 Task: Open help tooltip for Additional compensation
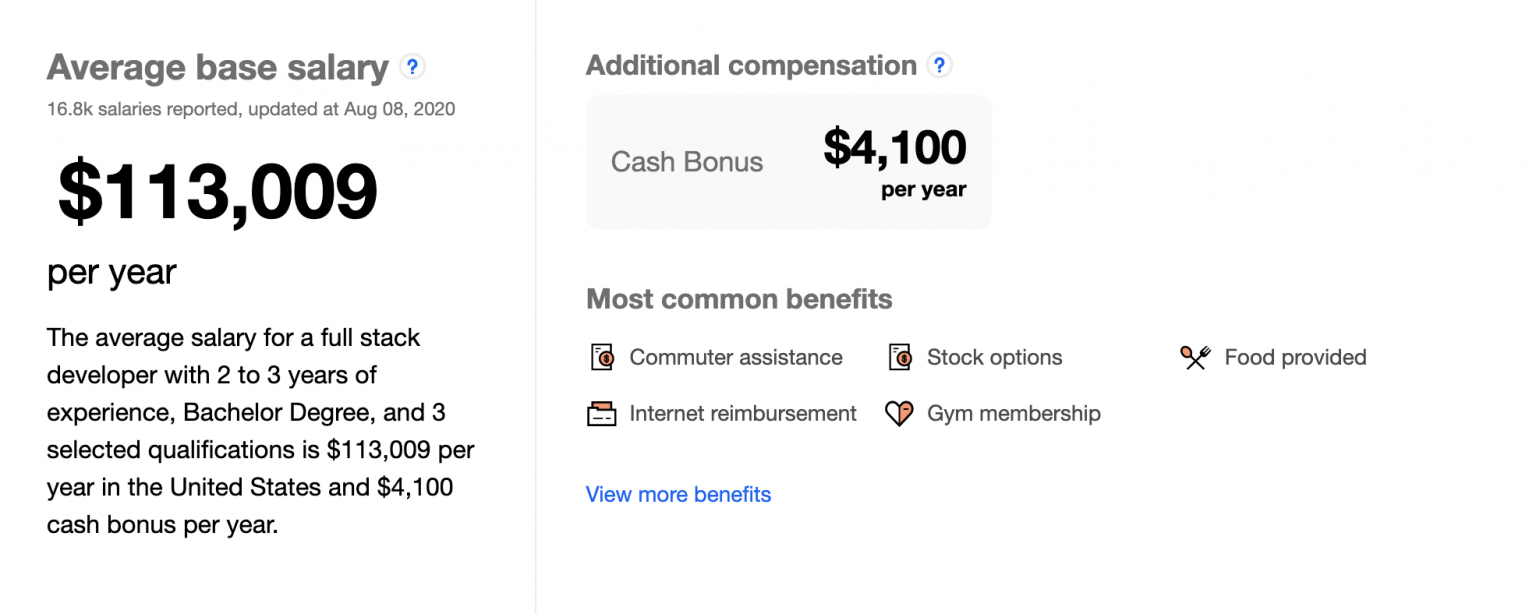938,66
